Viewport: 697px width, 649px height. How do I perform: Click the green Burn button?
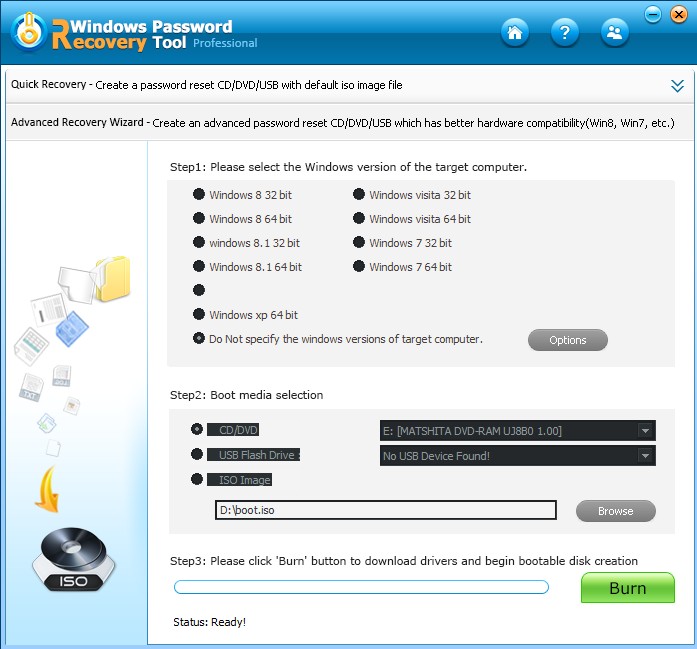click(x=628, y=588)
